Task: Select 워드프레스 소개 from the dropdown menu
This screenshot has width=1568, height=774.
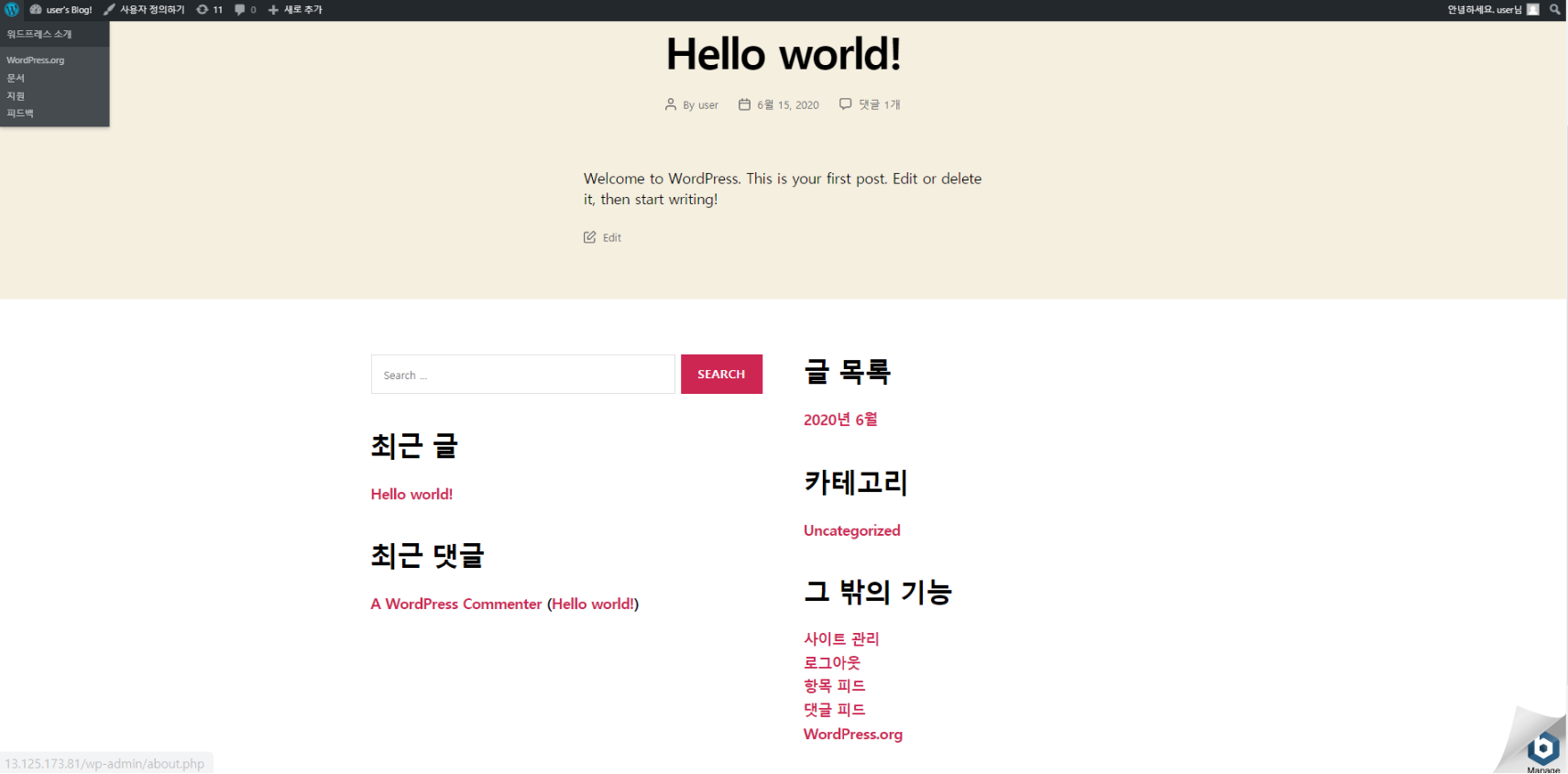Action: (39, 34)
